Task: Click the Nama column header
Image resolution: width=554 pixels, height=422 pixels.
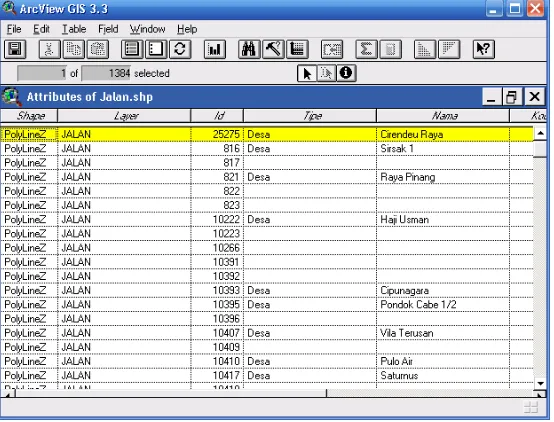Action: pos(443,116)
